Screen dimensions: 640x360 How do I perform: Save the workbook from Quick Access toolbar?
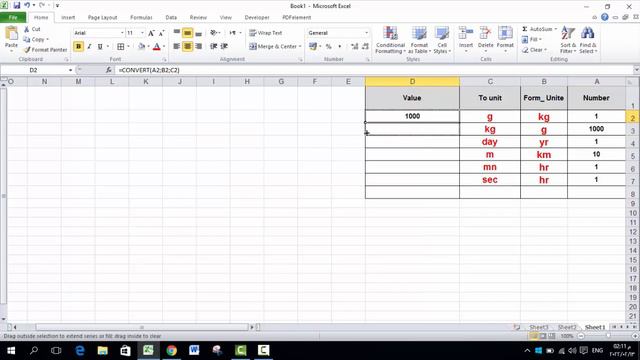(x=17, y=6)
